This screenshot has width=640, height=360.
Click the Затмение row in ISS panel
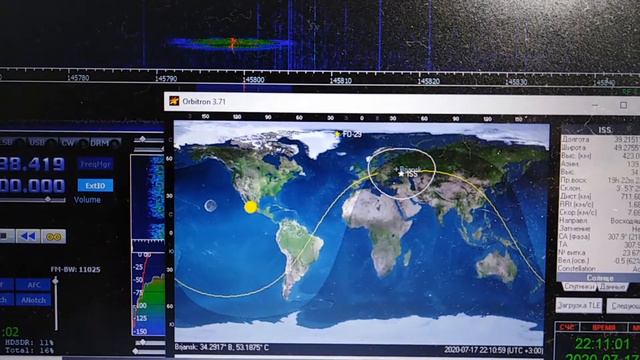pos(600,229)
